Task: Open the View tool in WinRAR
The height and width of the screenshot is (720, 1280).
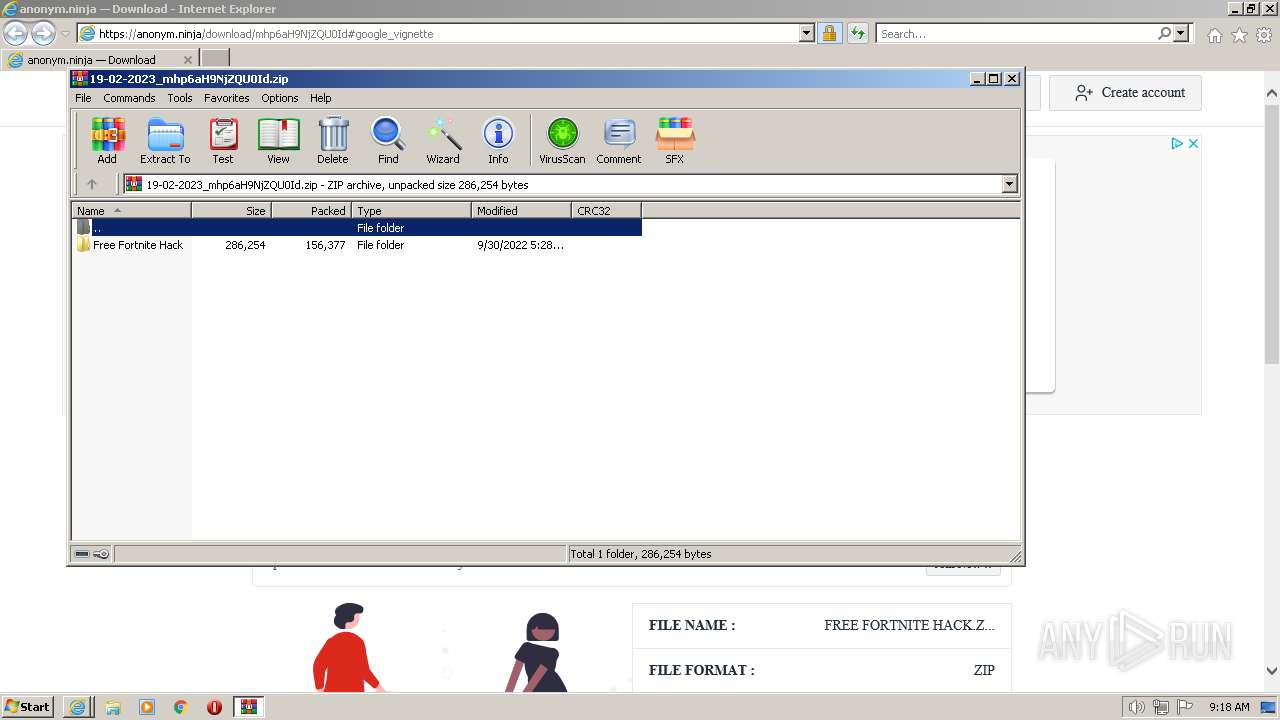Action: (x=278, y=140)
